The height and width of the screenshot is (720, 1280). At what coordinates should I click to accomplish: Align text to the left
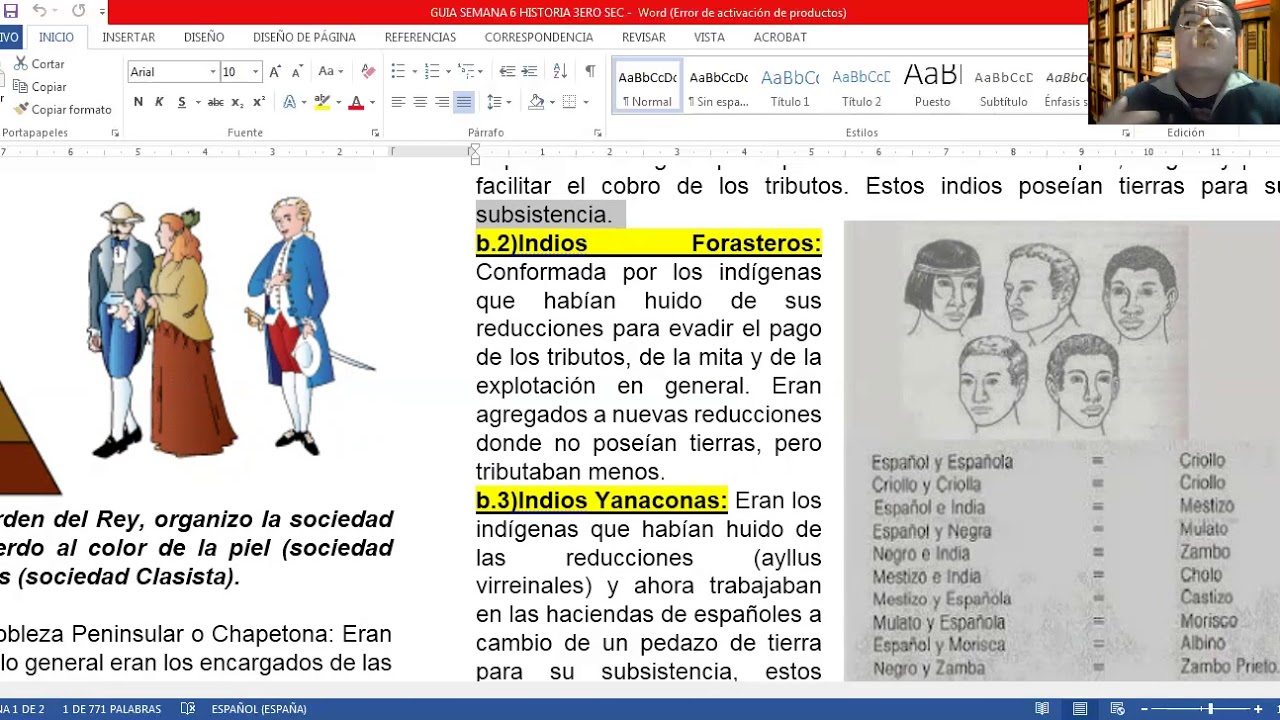click(x=398, y=102)
